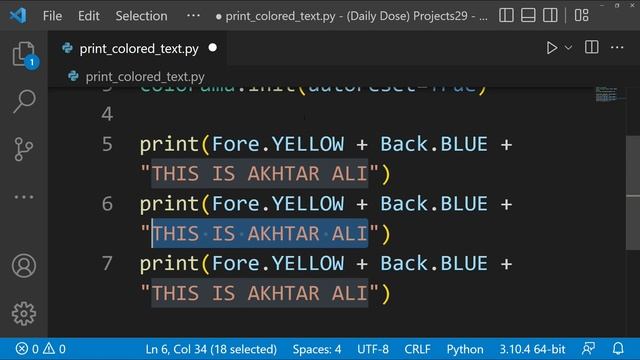Select the print_colored_text.py editor tab
640x360 pixels.
139,49
